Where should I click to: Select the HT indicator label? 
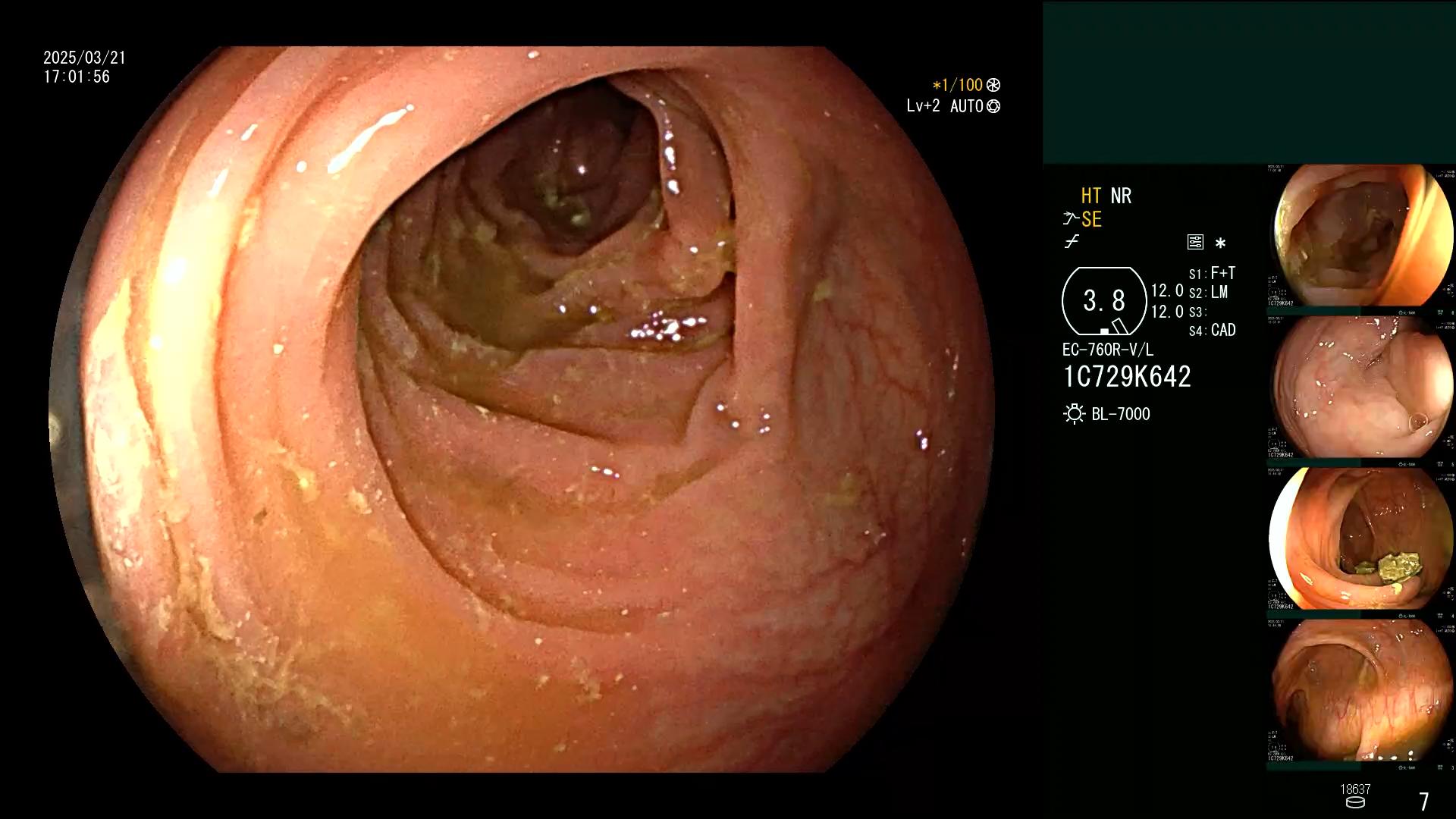click(1091, 196)
